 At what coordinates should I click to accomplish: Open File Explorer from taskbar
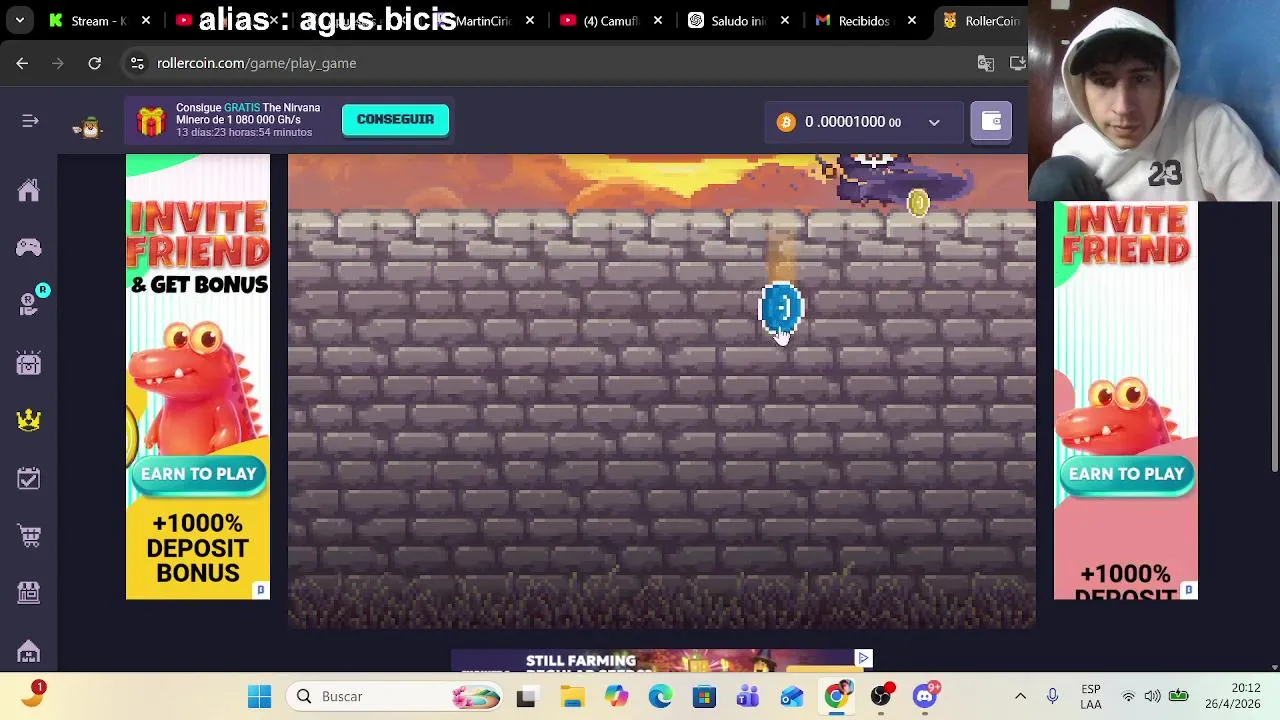(x=572, y=696)
